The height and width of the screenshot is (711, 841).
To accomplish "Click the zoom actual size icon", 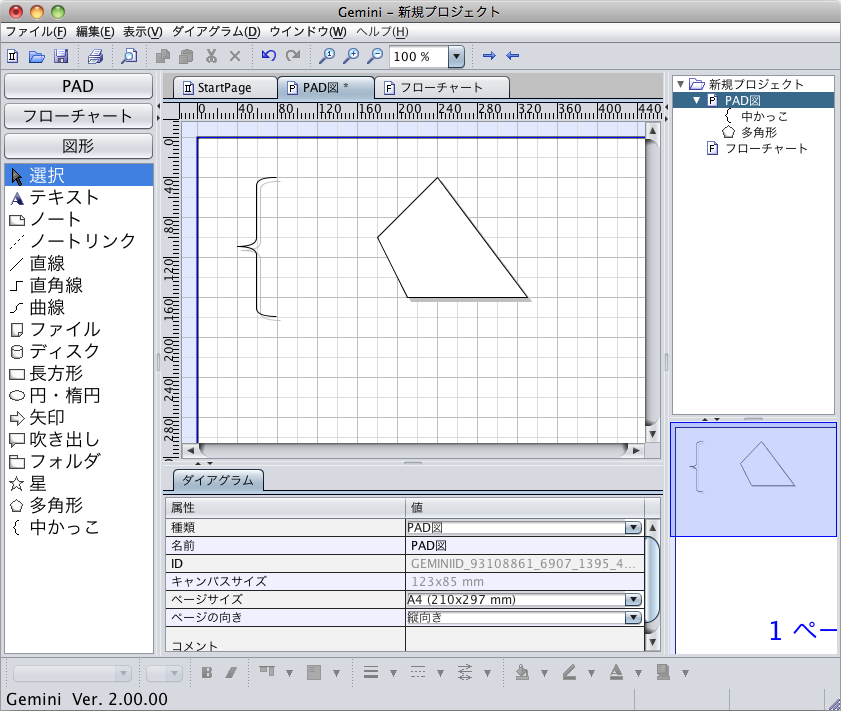I will coord(327,56).
